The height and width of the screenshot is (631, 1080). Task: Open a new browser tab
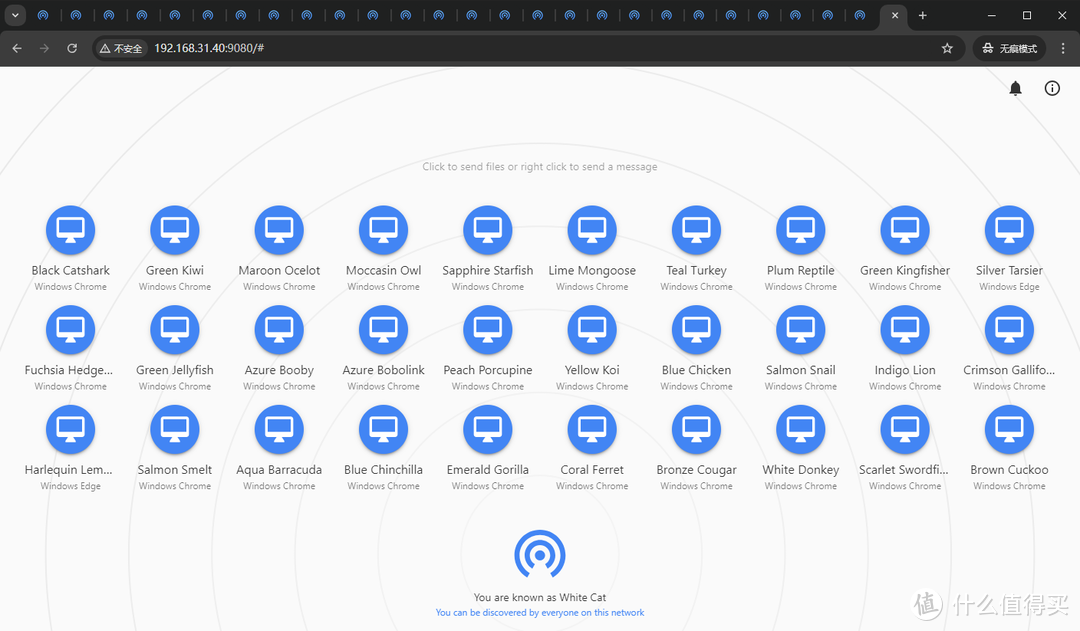tap(922, 16)
